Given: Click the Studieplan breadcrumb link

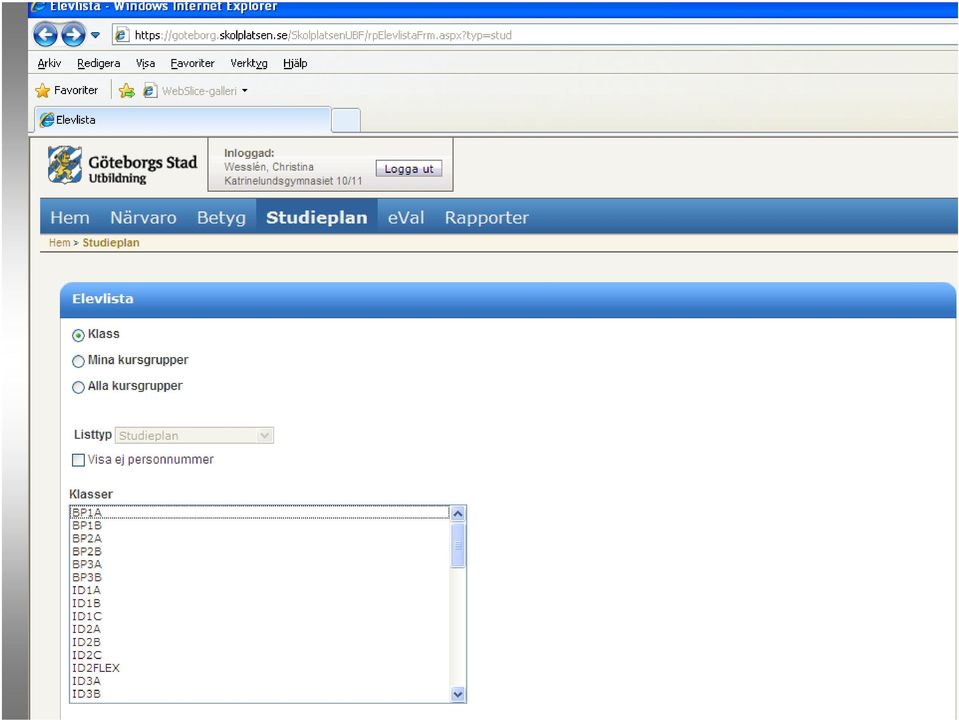Looking at the screenshot, I should tap(111, 243).
